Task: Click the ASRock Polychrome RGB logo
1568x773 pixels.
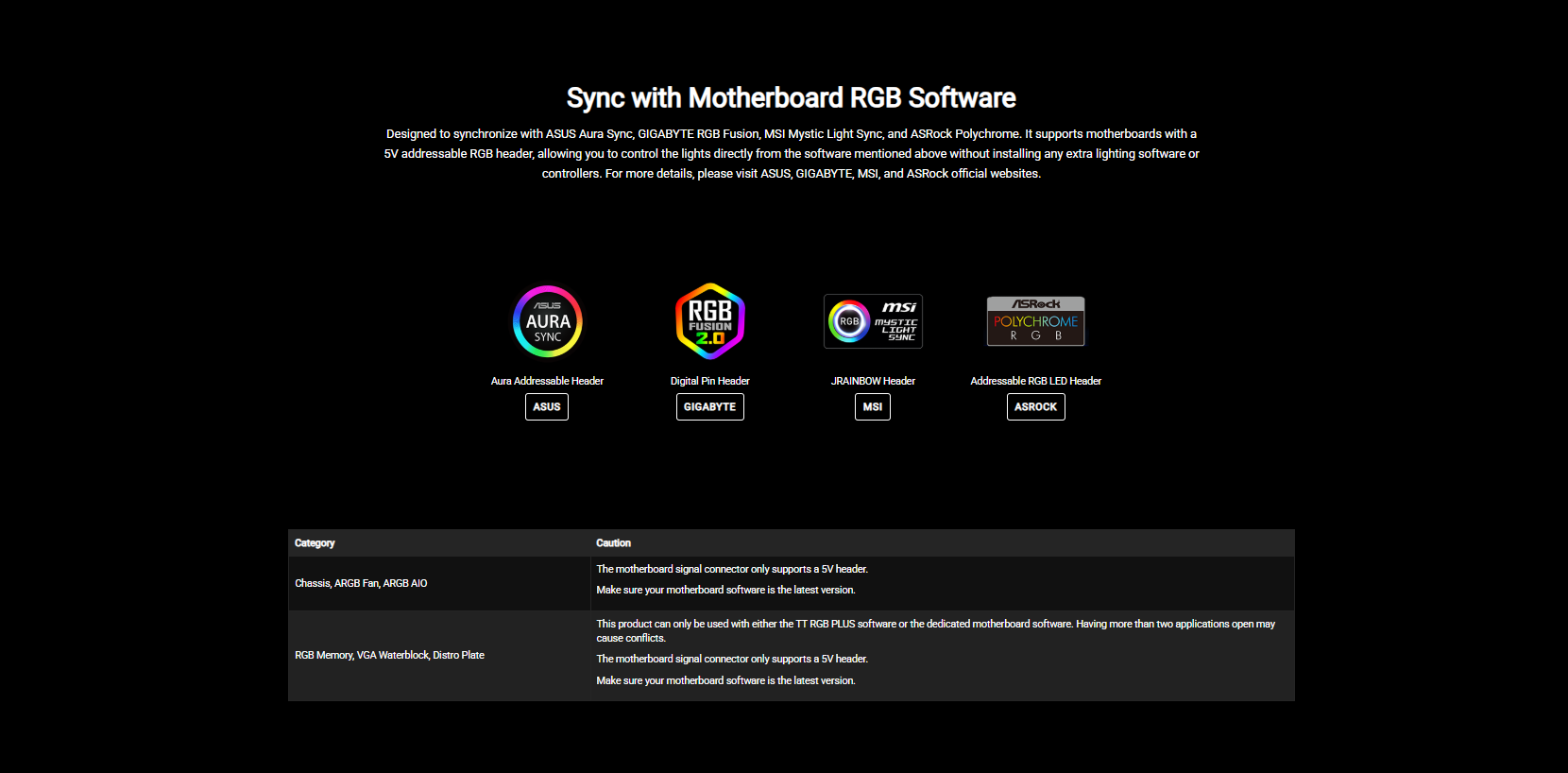Action: (1035, 321)
